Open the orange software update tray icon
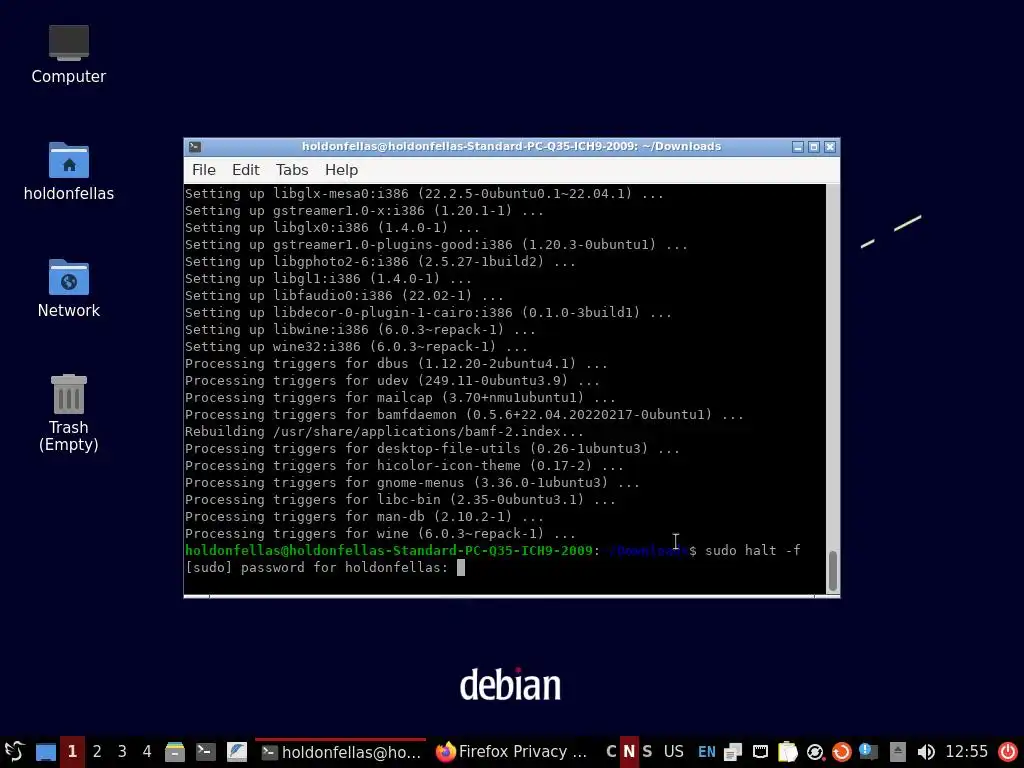1024x768 pixels. (x=842, y=752)
